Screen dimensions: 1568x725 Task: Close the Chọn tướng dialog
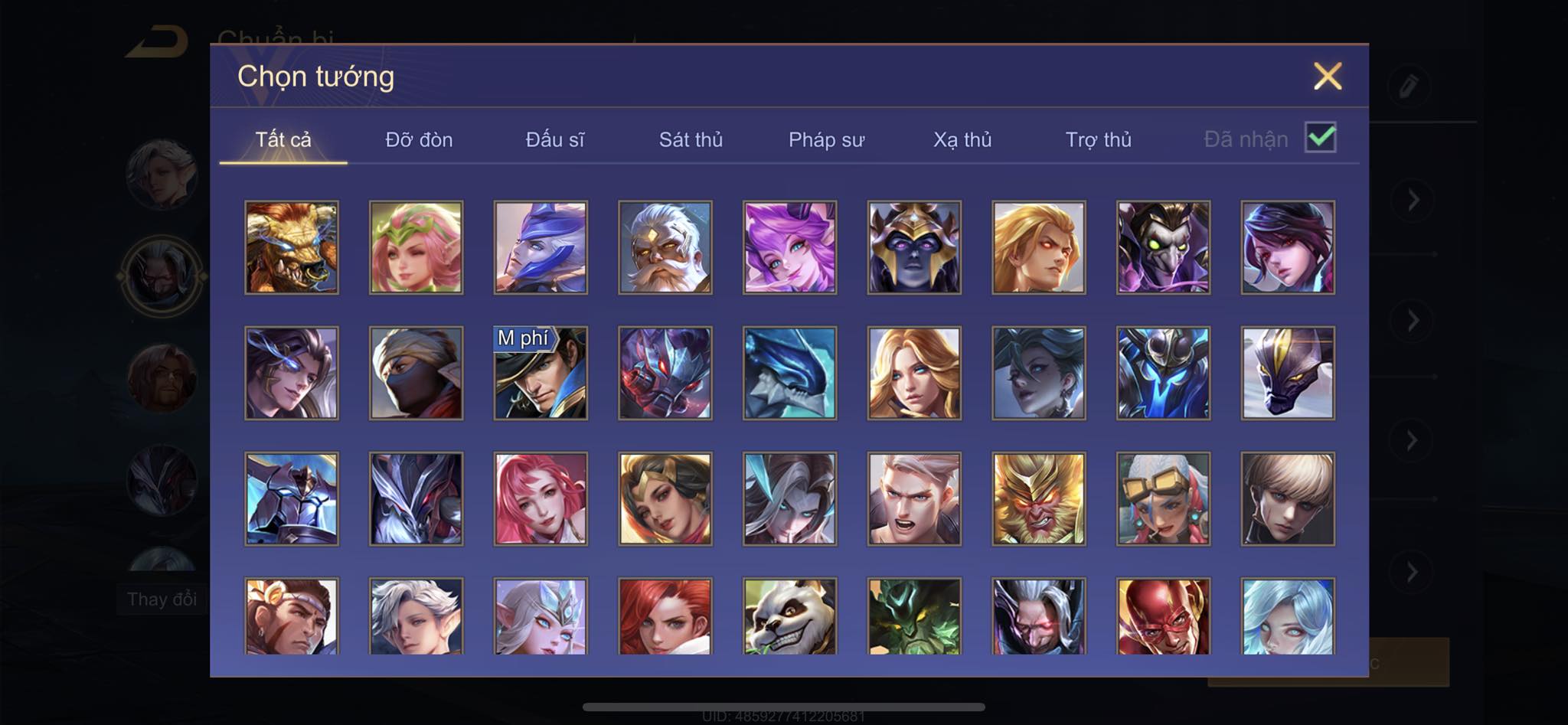pos(1328,76)
